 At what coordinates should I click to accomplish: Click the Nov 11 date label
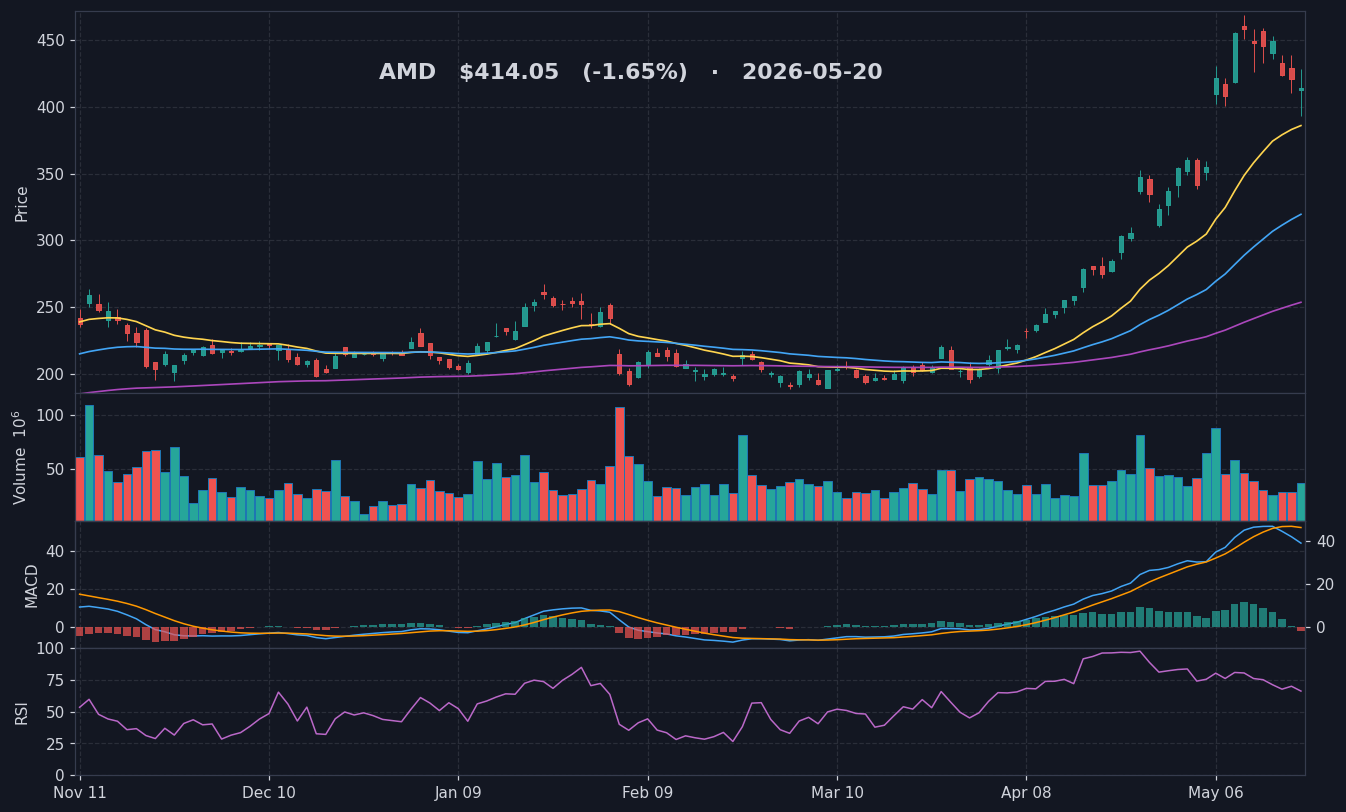click(80, 793)
